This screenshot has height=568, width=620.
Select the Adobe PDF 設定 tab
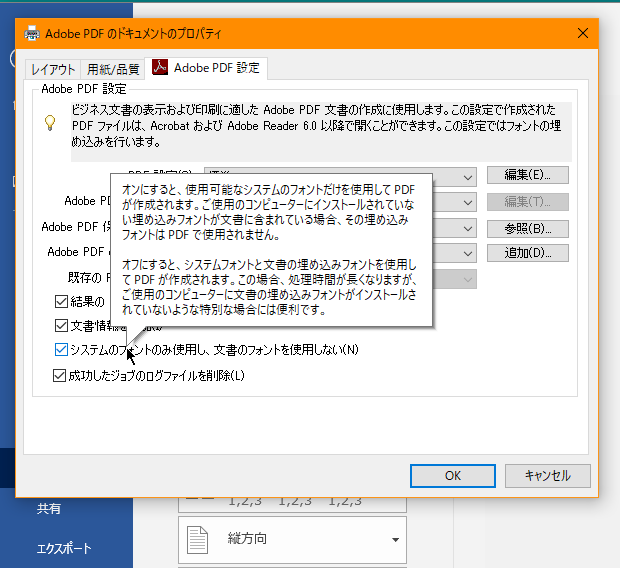206,68
